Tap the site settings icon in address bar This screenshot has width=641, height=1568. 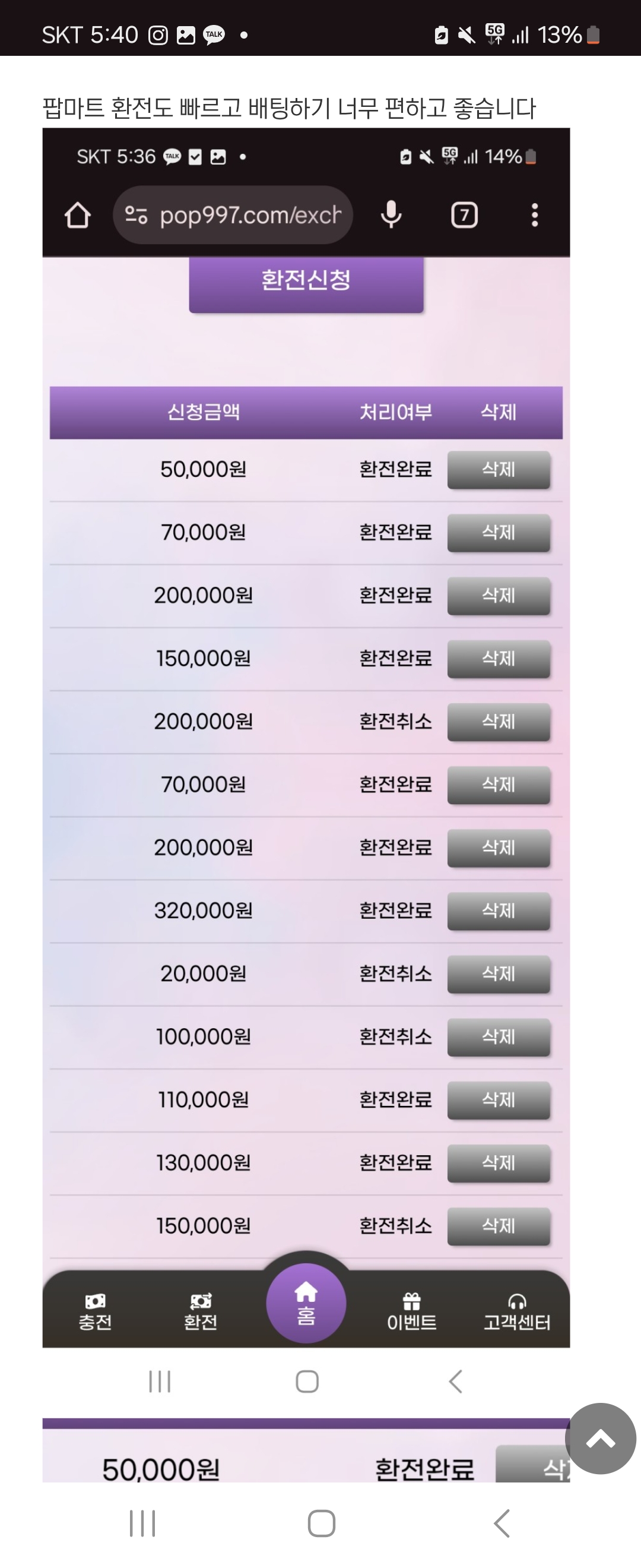[x=136, y=215]
